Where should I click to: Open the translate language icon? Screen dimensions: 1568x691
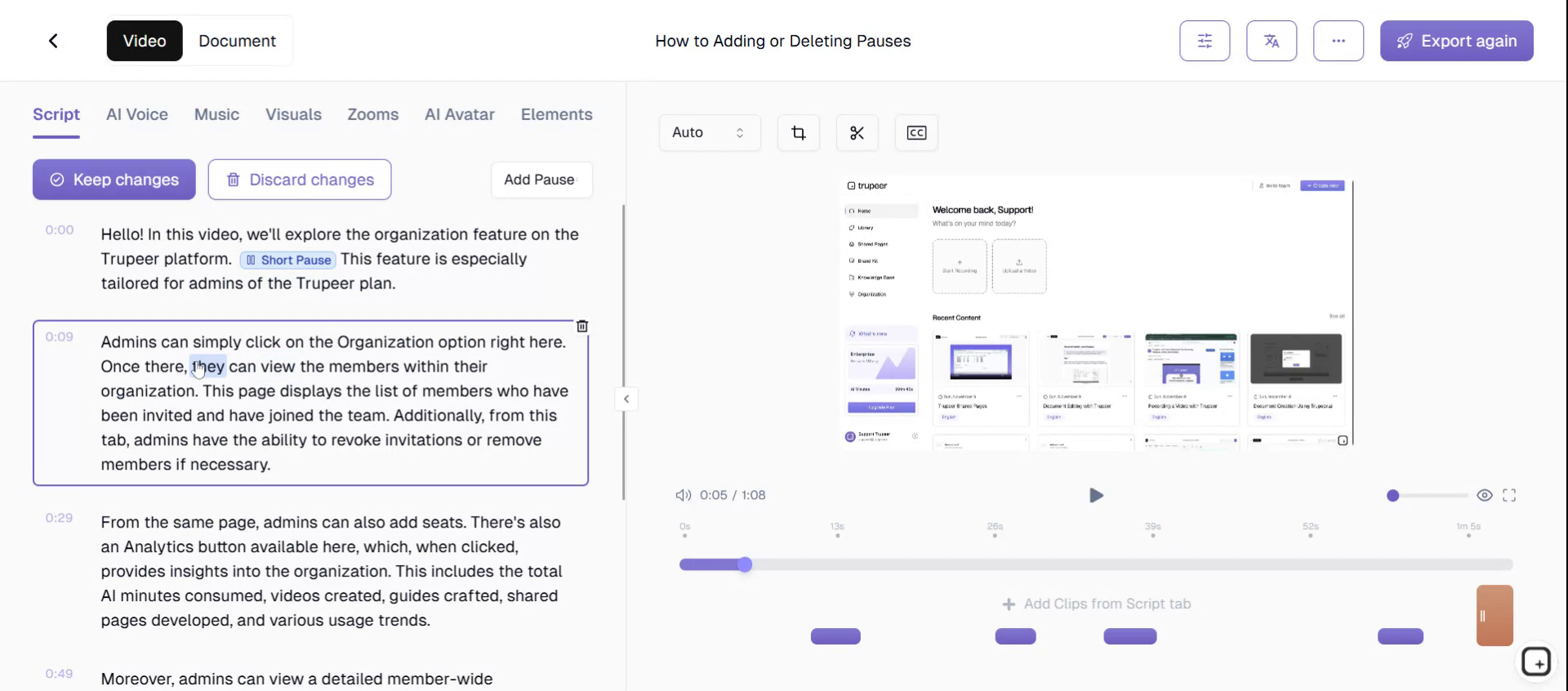coord(1272,41)
